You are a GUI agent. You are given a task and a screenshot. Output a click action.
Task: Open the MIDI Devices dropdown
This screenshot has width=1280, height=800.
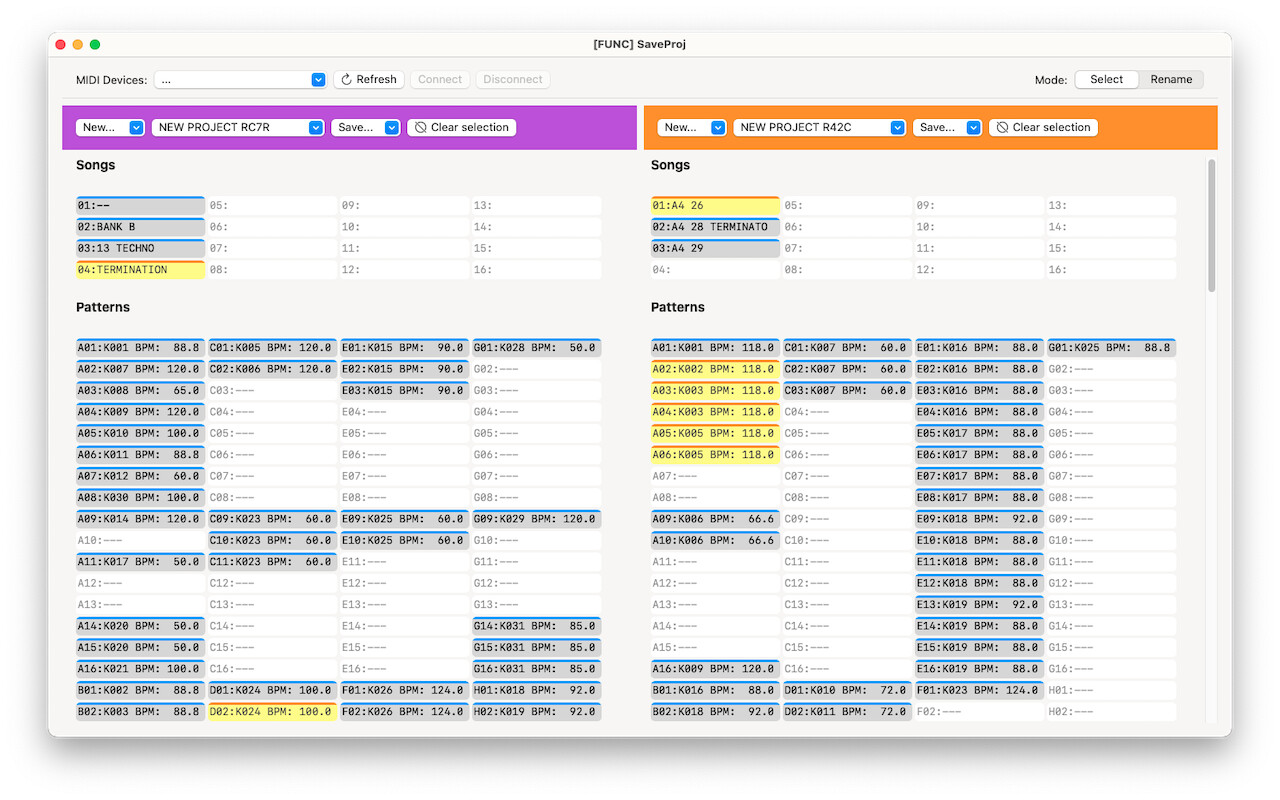(240, 80)
